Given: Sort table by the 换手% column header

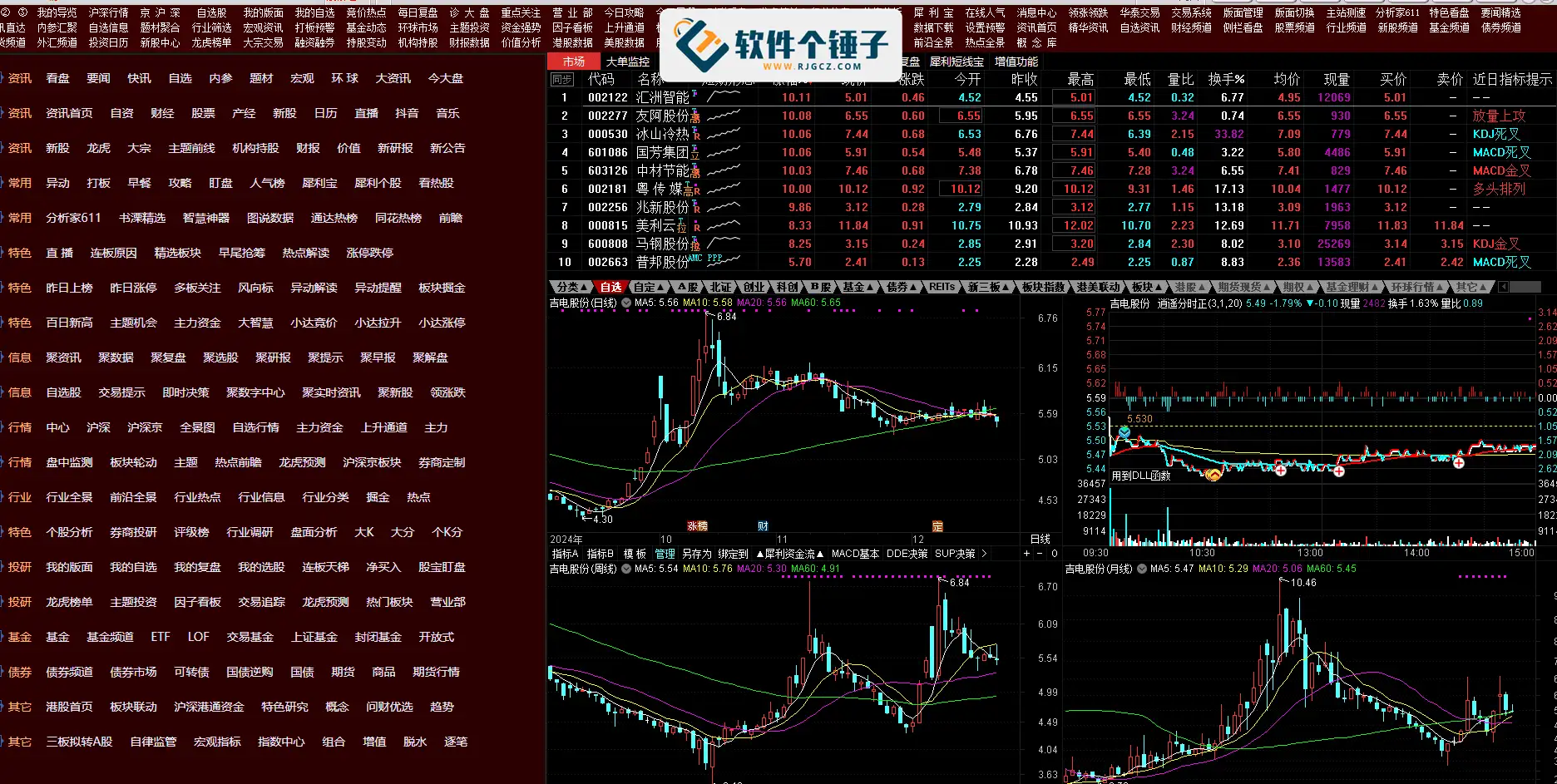Looking at the screenshot, I should [1226, 80].
